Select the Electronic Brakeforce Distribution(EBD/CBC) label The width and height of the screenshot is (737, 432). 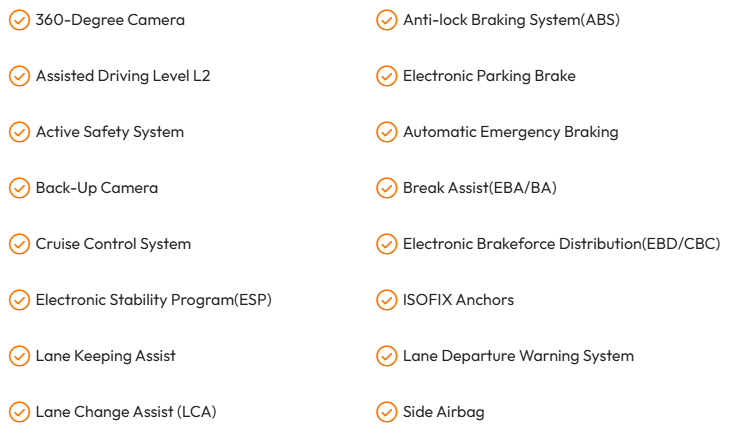point(561,244)
